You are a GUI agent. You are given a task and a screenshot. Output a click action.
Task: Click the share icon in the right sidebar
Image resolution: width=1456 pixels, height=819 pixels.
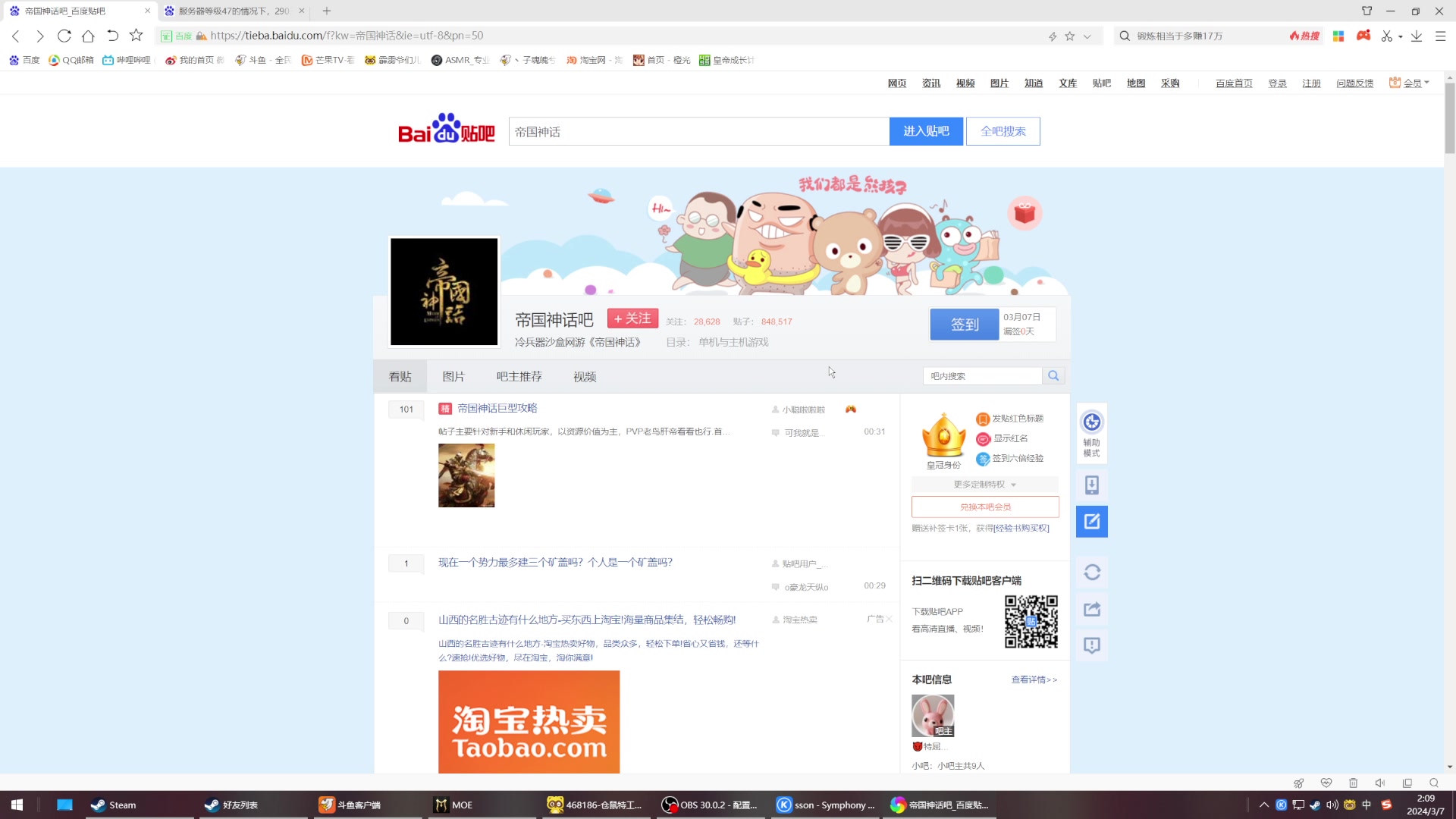click(1091, 608)
